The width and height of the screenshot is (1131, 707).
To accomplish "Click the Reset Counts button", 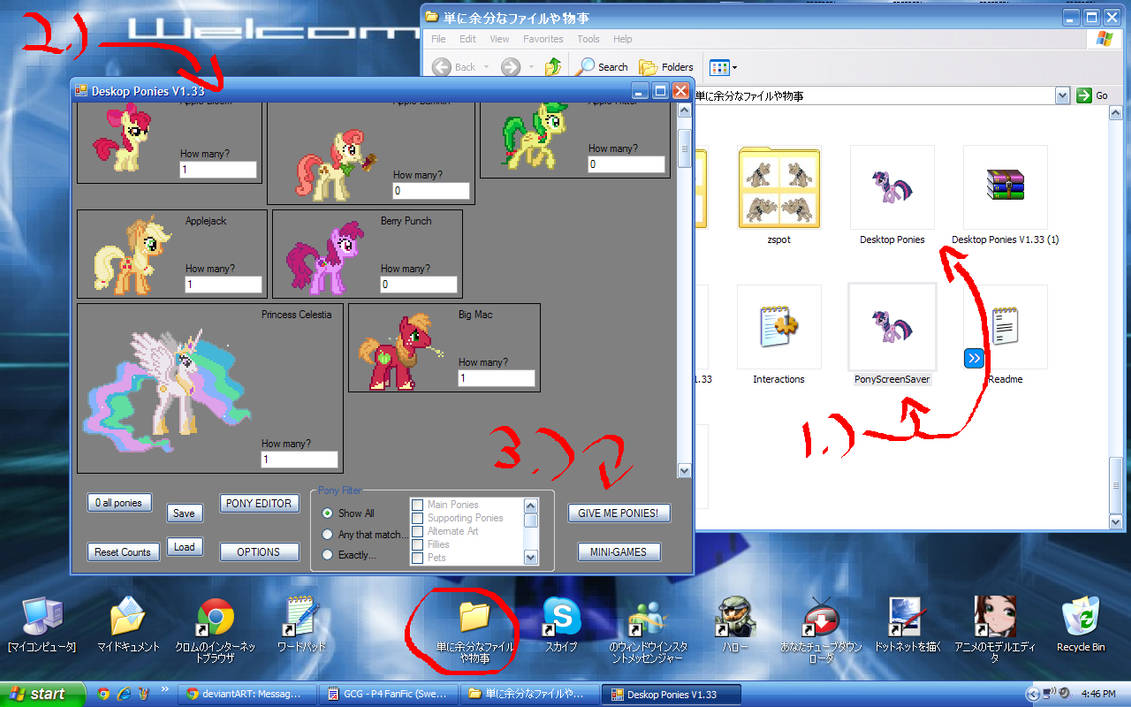I will click(x=123, y=552).
